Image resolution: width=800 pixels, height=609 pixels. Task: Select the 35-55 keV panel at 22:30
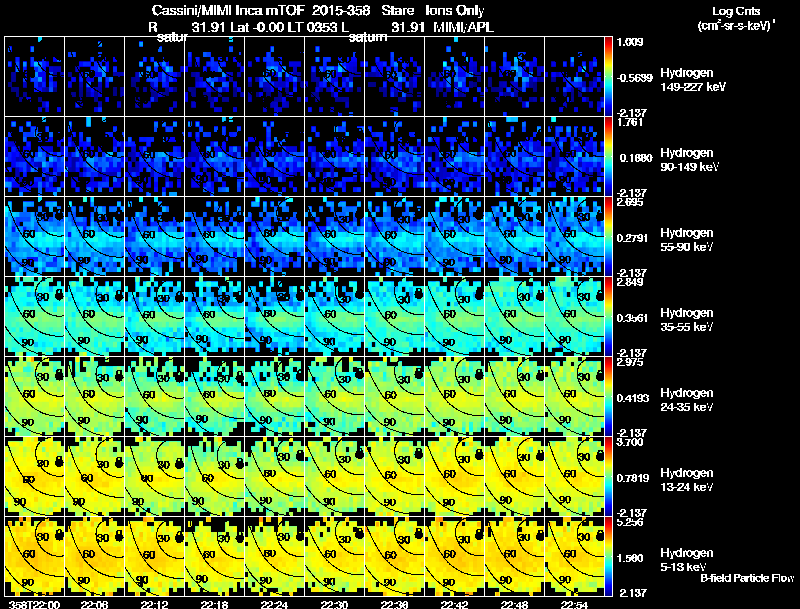(x=335, y=317)
